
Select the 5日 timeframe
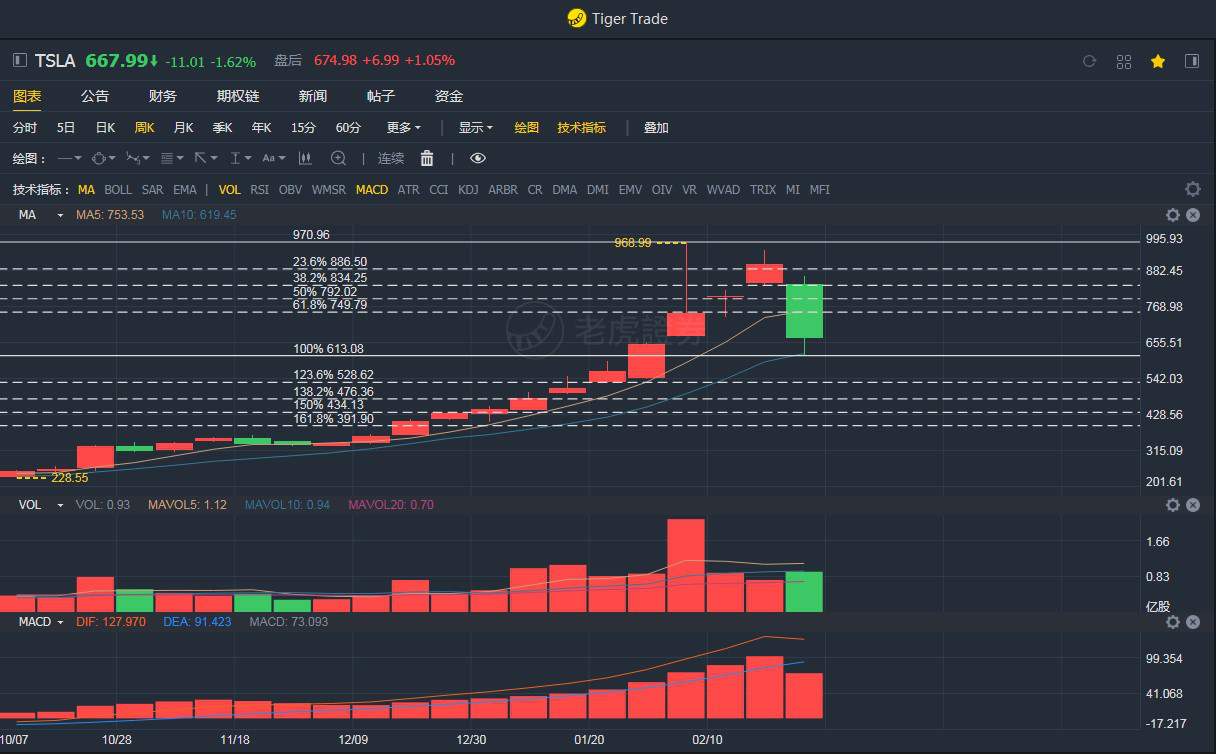pyautogui.click(x=66, y=128)
